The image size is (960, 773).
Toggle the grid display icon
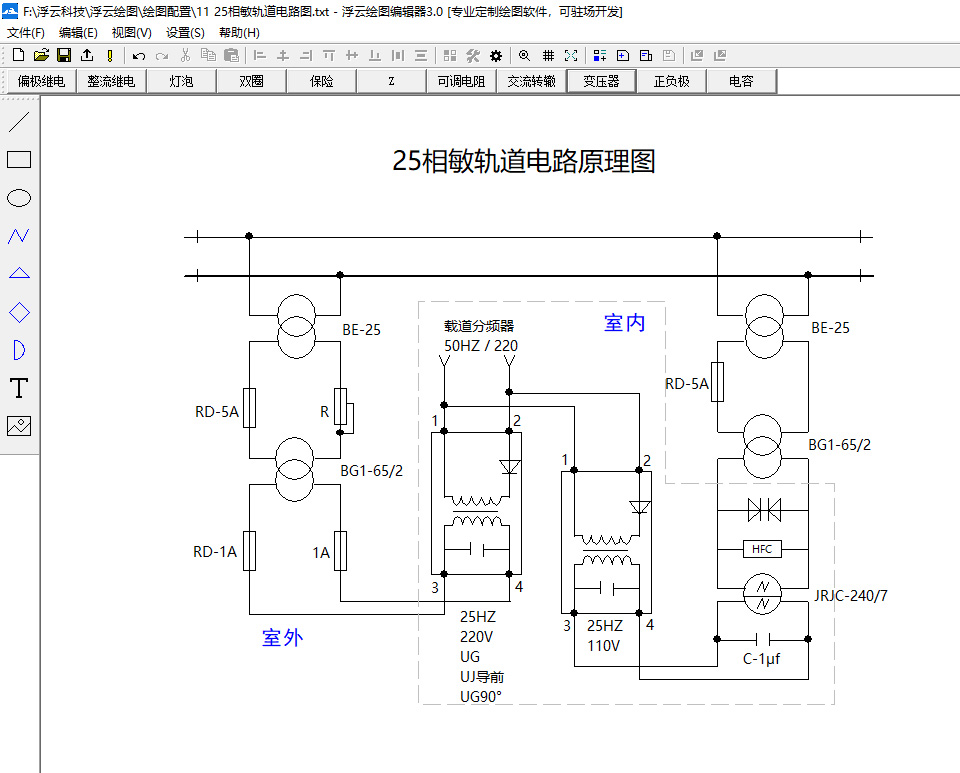tap(548, 56)
